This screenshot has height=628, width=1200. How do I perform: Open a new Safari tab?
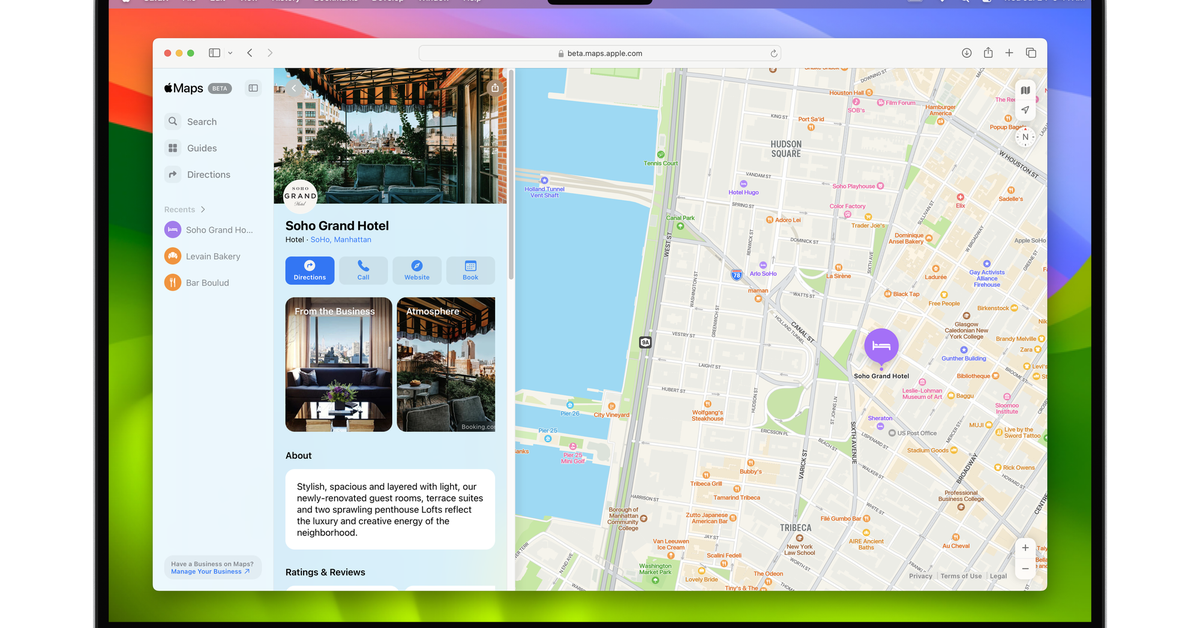point(1009,53)
